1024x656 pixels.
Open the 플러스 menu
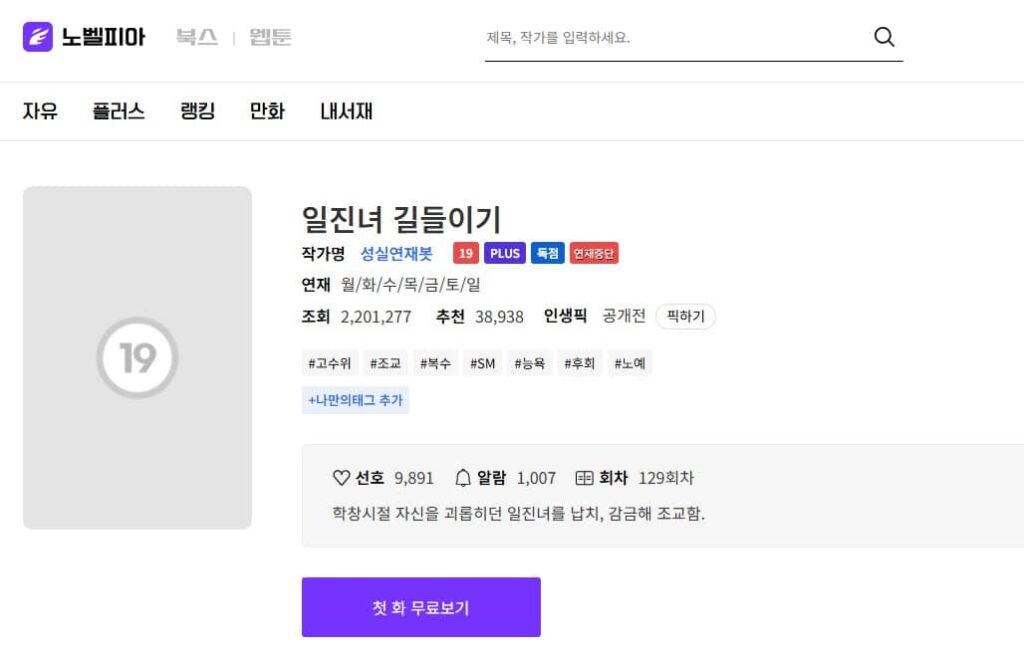[118, 111]
